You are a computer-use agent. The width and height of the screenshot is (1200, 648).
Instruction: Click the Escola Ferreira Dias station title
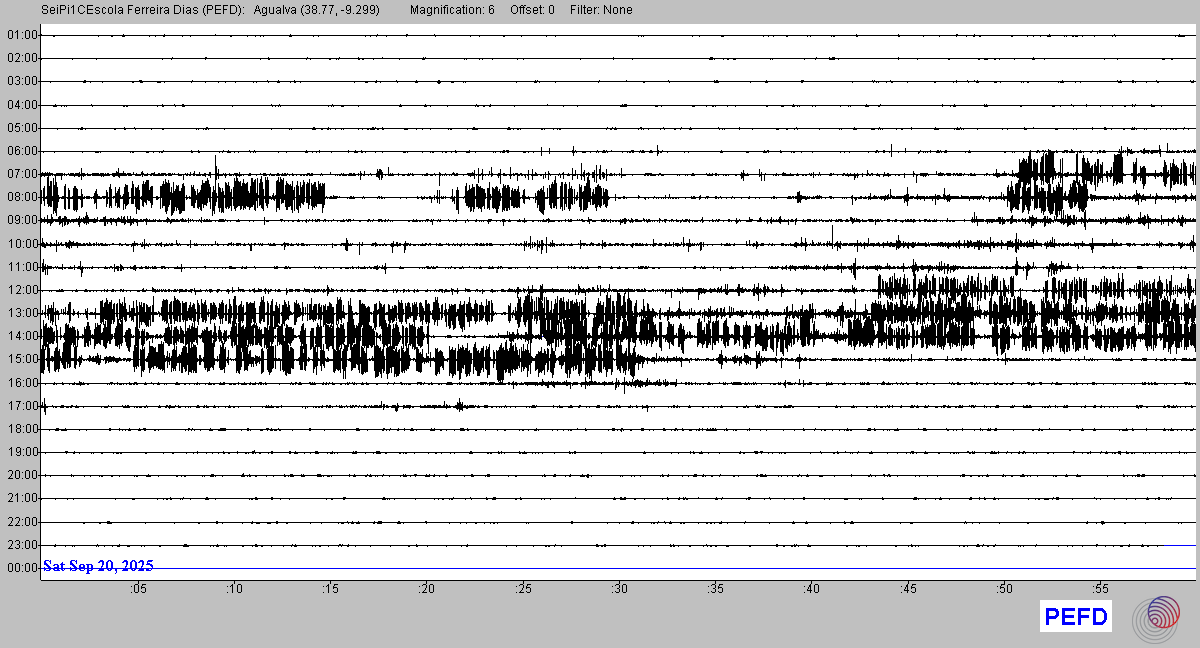point(143,10)
